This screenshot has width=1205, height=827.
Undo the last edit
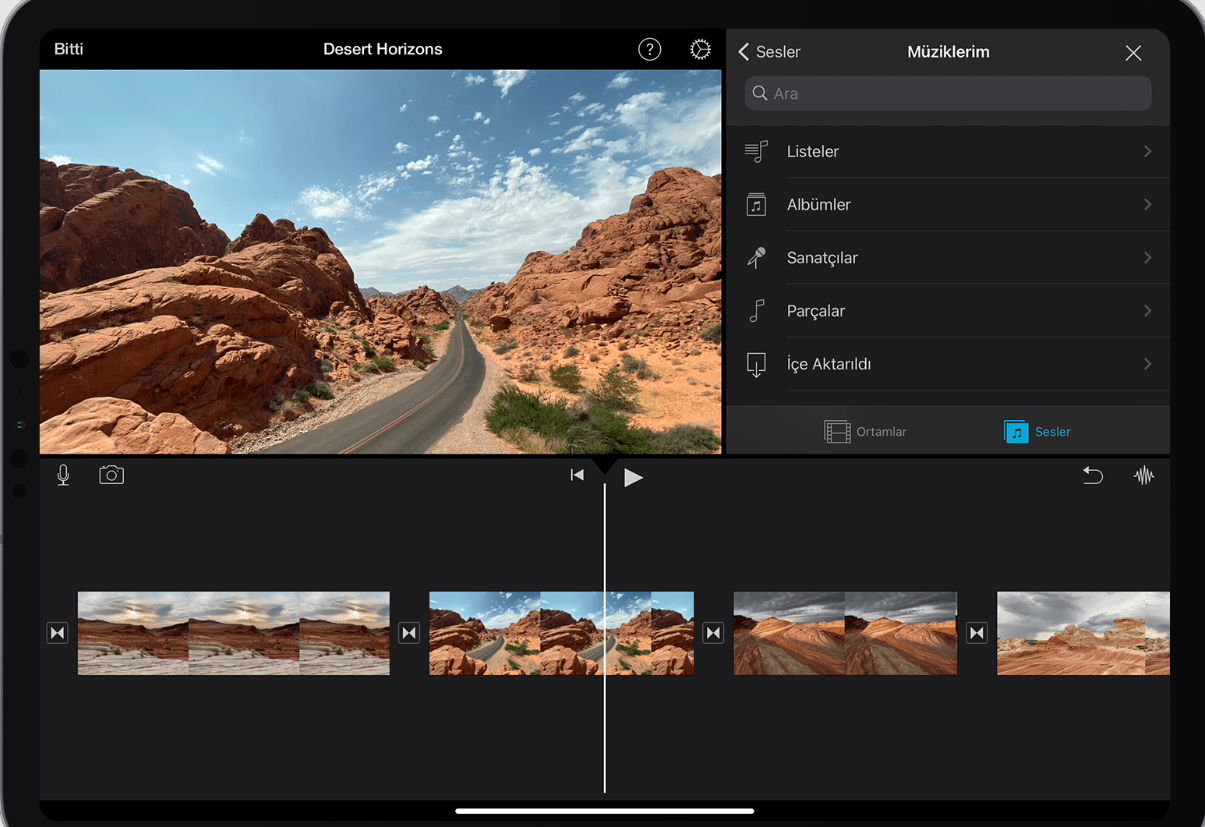(1093, 476)
